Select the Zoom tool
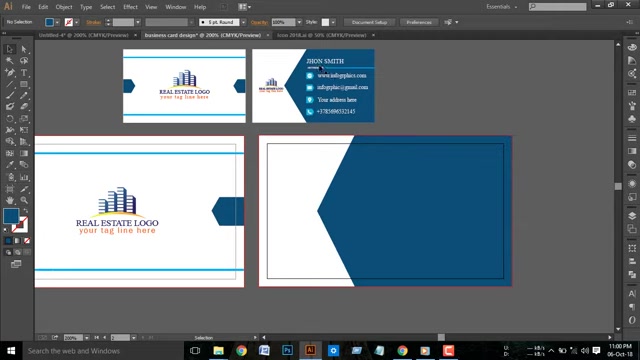 [x=24, y=200]
